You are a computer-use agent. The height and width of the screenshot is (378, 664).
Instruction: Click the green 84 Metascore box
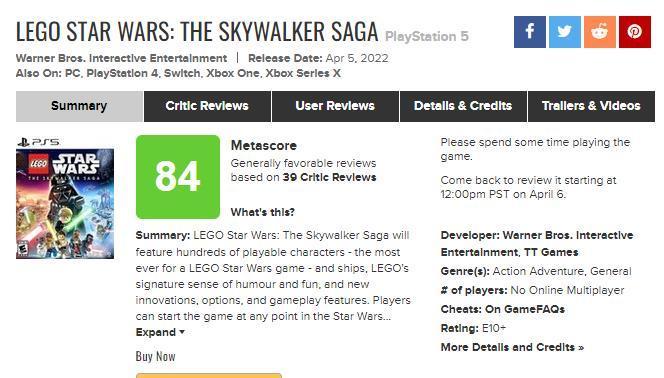click(178, 177)
